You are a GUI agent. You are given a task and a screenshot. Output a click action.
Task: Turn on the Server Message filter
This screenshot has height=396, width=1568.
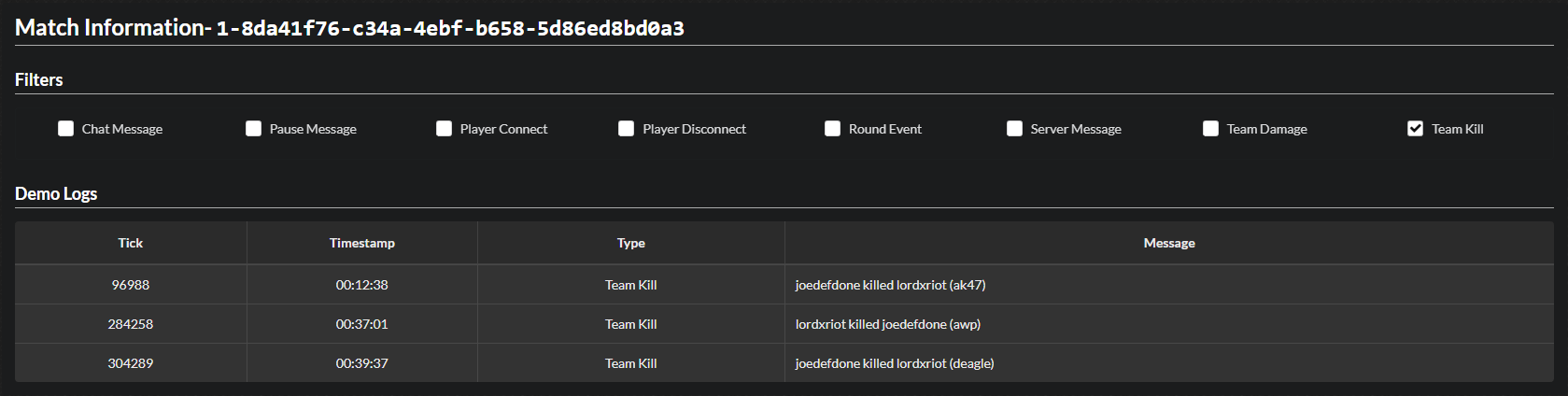pyautogui.click(x=1015, y=129)
